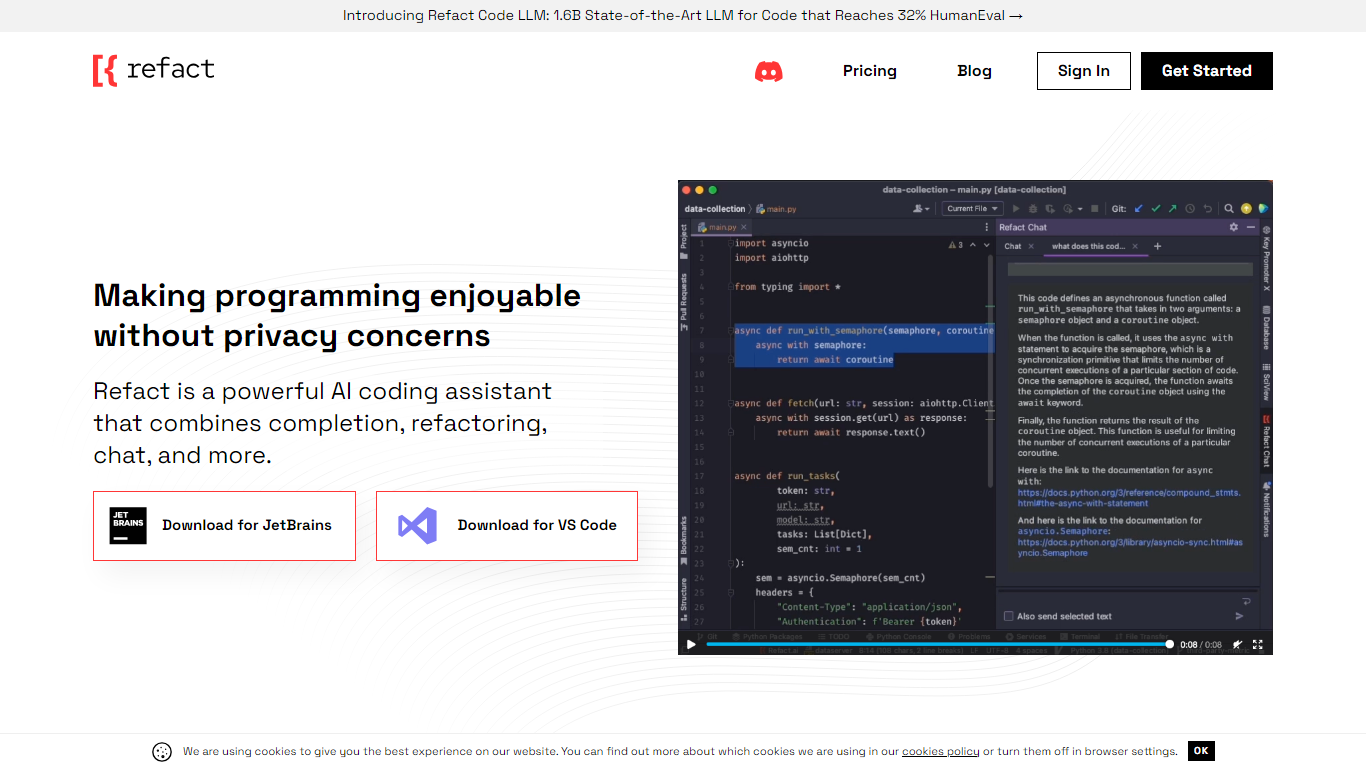
Task: Open the Current File run configuration dropdown
Action: [973, 209]
